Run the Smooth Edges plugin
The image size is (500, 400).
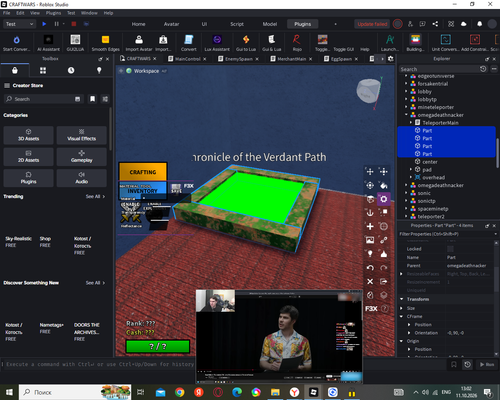click(105, 43)
